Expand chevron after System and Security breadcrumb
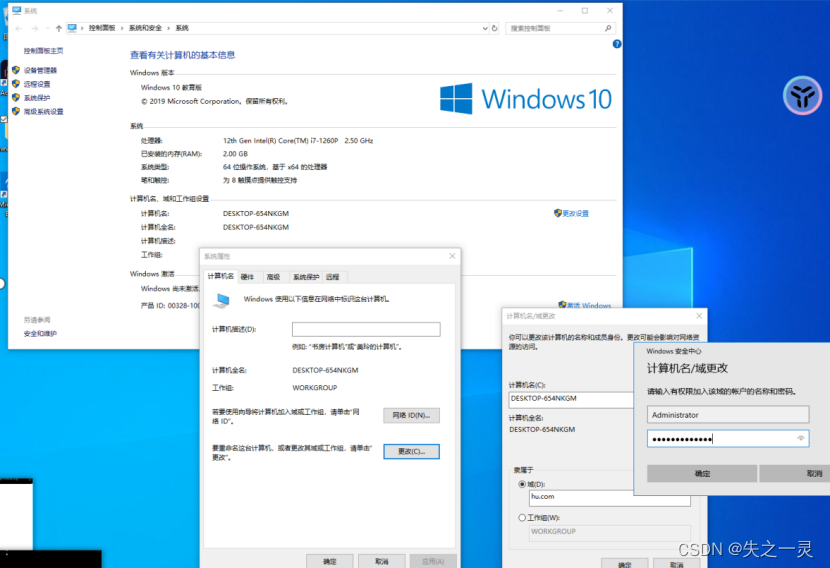The width and height of the screenshot is (830, 568). pos(169,28)
